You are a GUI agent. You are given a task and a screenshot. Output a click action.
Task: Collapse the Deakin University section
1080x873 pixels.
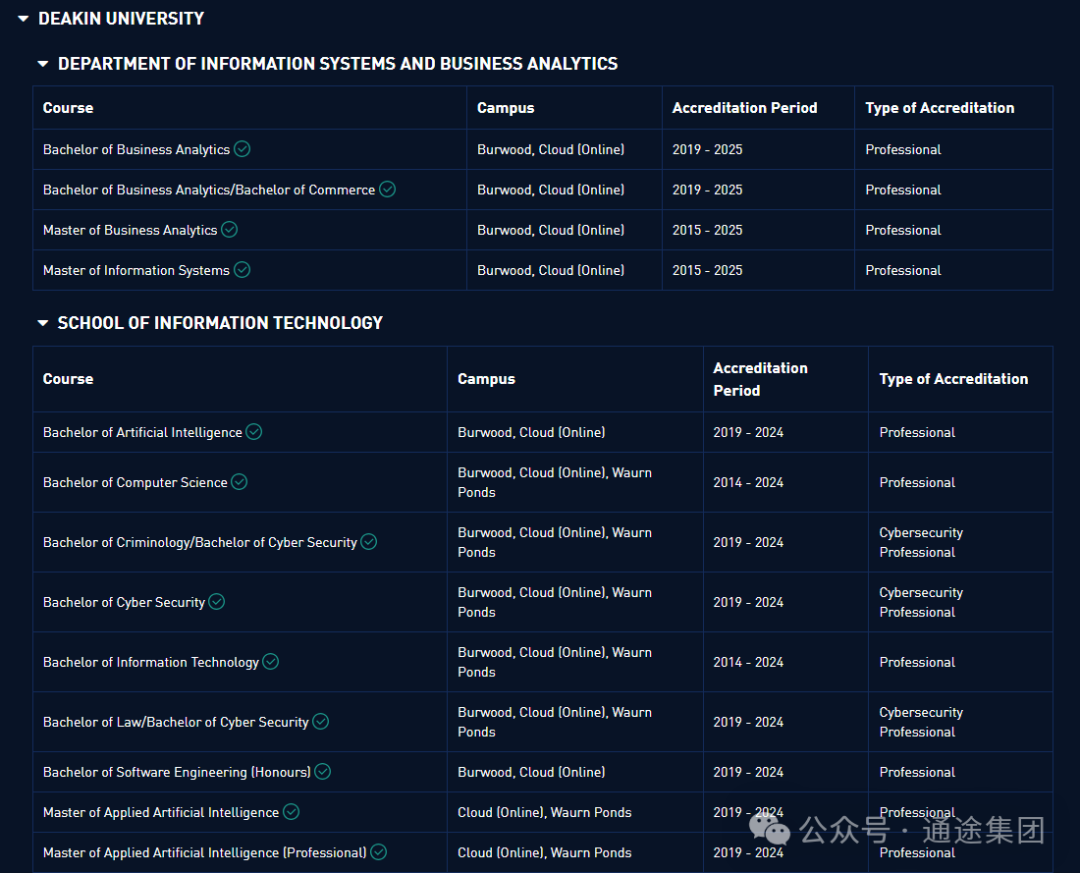(23, 19)
